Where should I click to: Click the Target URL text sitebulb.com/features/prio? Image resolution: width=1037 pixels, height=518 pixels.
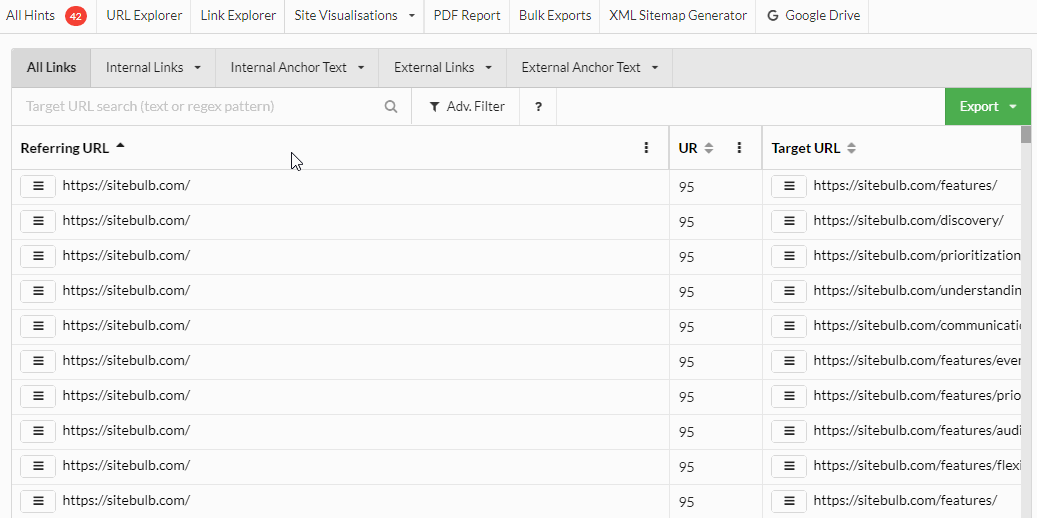pos(917,396)
